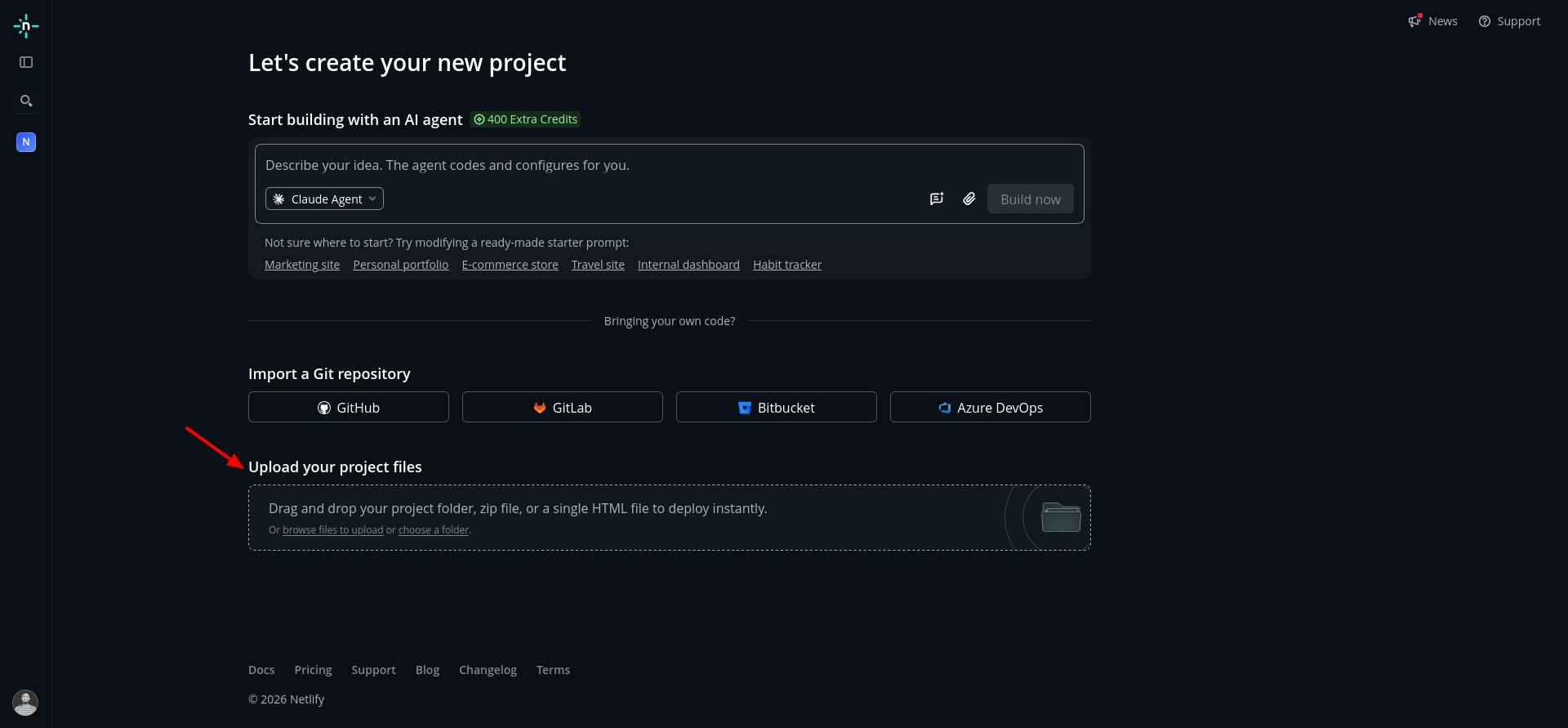
Task: Click the Support question-mark icon
Action: pos(1485,21)
